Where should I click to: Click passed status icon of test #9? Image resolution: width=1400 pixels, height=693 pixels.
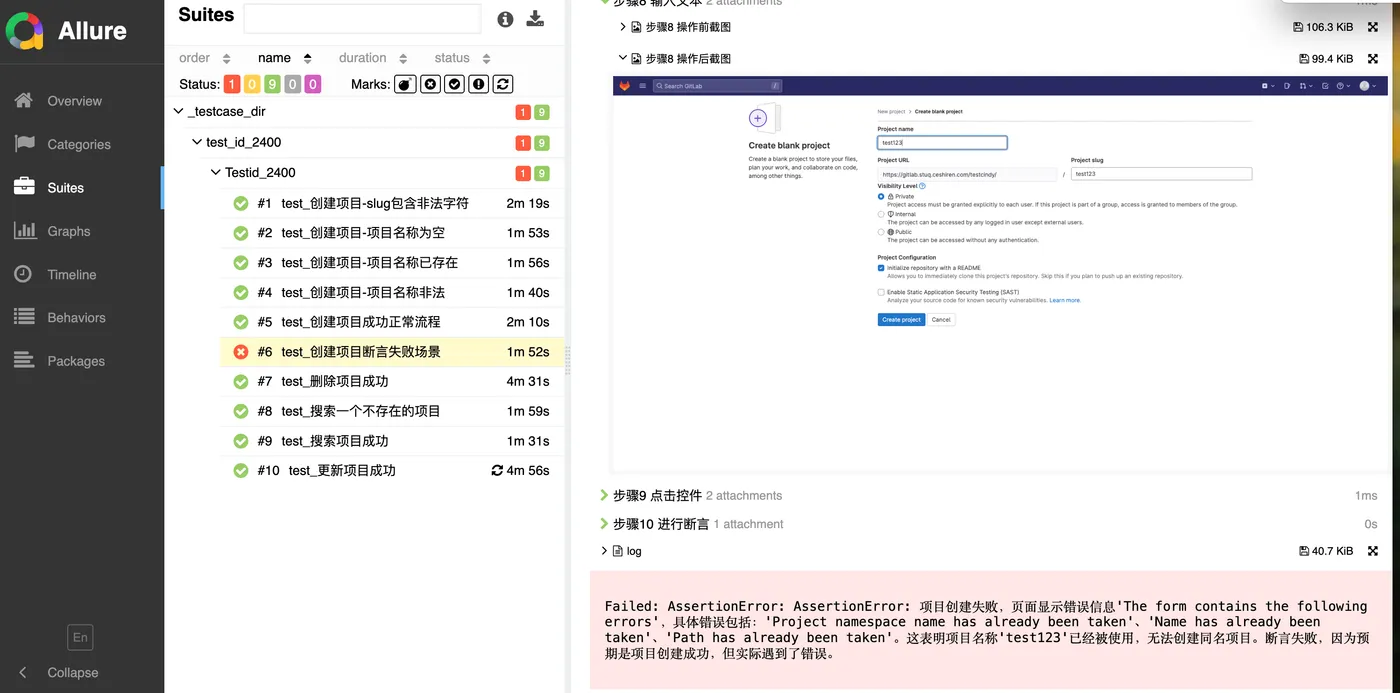pyautogui.click(x=241, y=441)
